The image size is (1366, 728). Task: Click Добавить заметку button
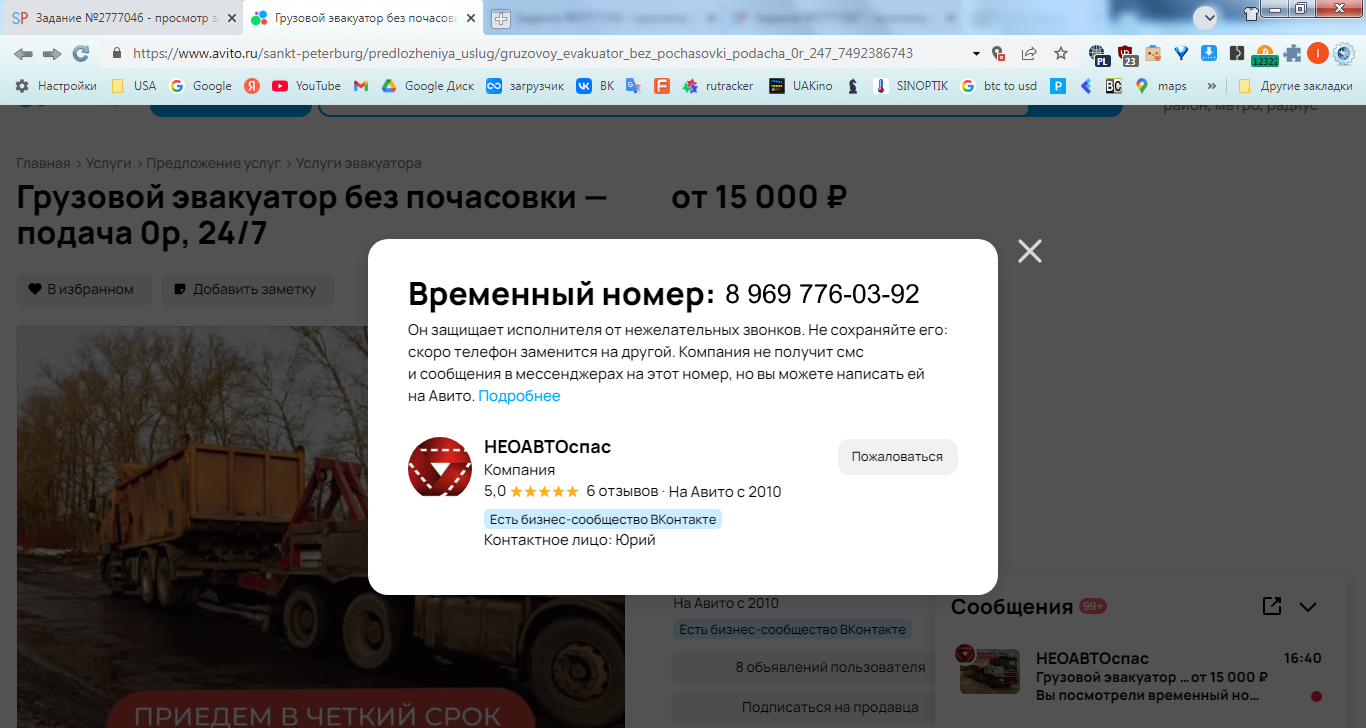(x=247, y=290)
